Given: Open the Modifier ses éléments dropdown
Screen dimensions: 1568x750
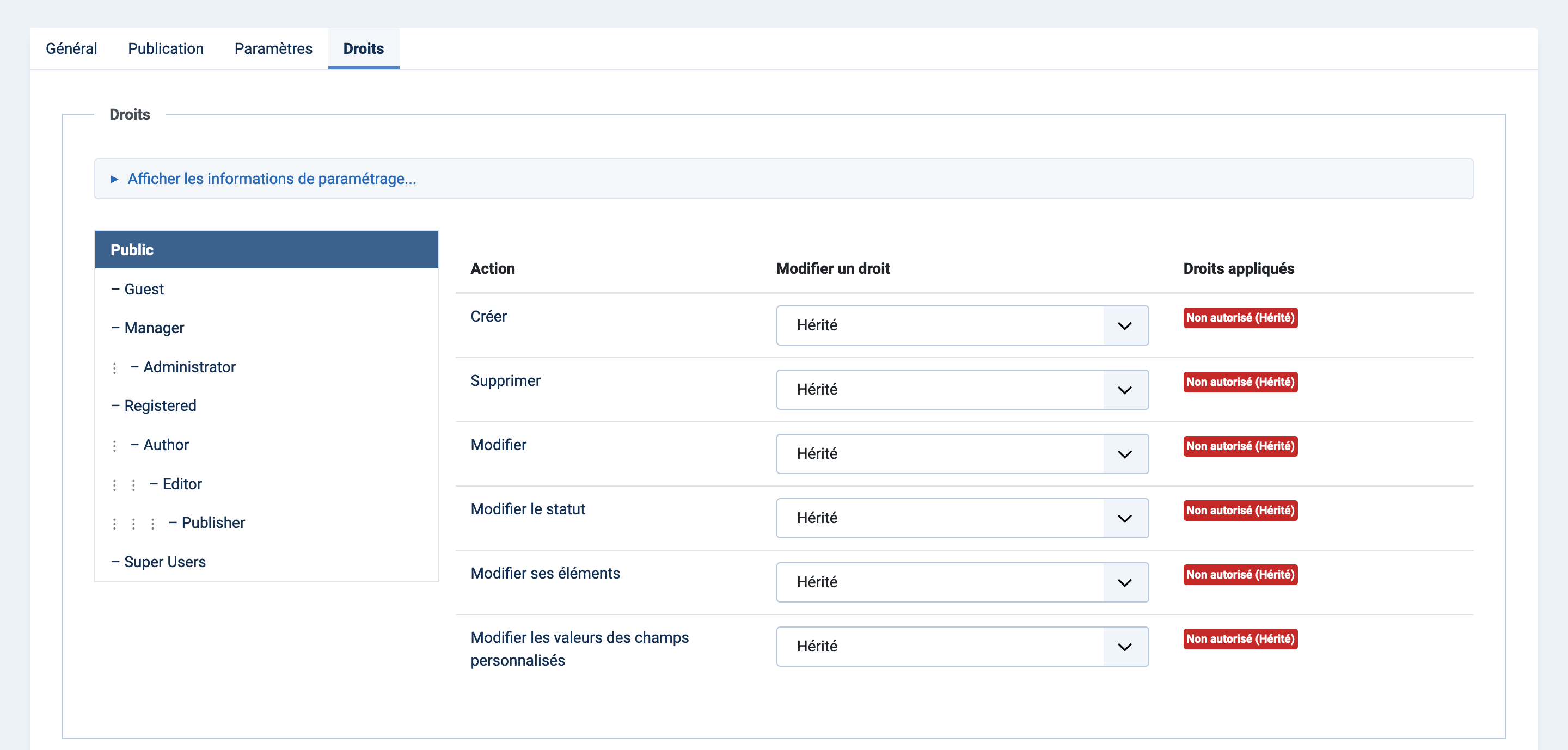Looking at the screenshot, I should [x=963, y=582].
